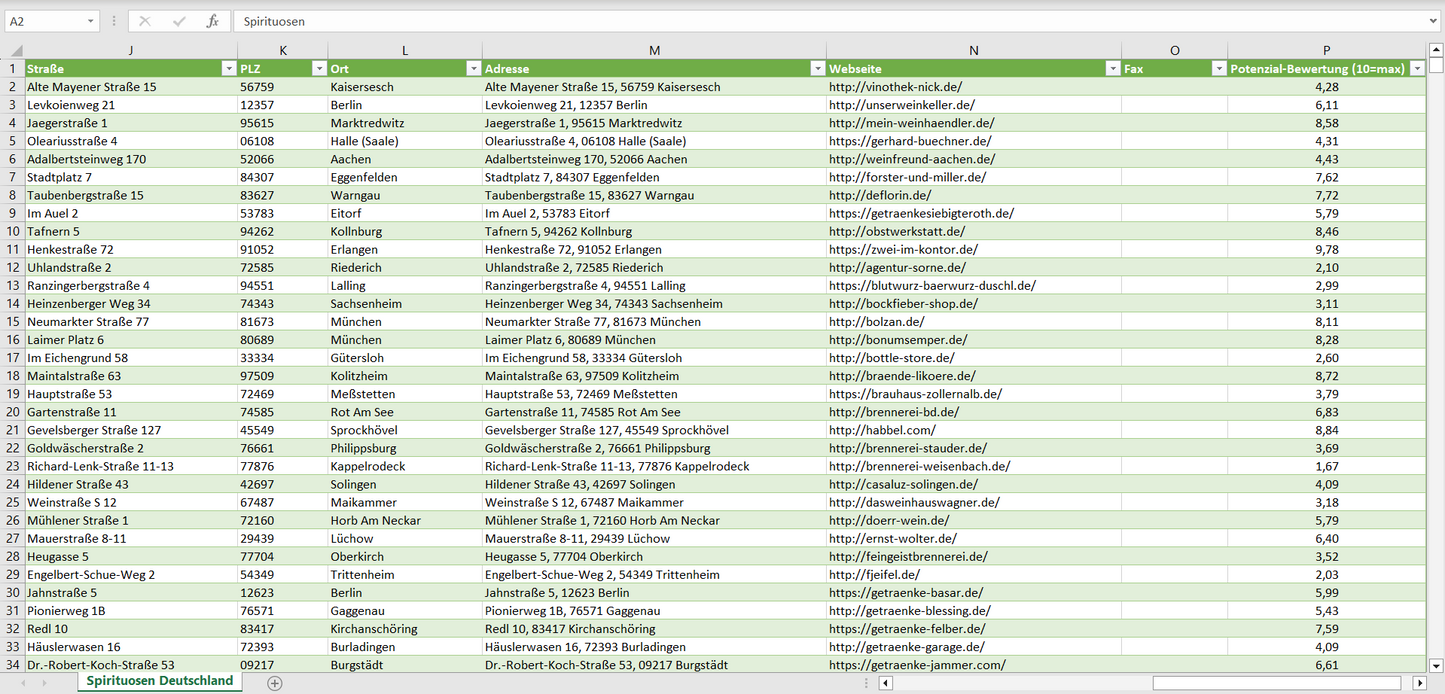1445x694 pixels.
Task: Click the Enter checkmark icon in formula bar
Action: 179,21
